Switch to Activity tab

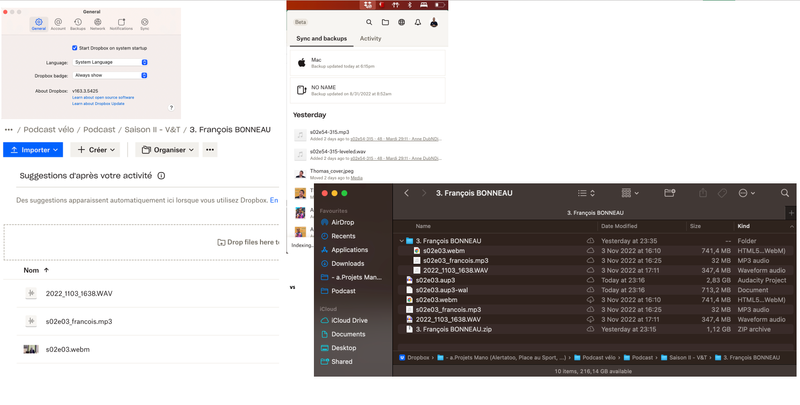pos(370,39)
